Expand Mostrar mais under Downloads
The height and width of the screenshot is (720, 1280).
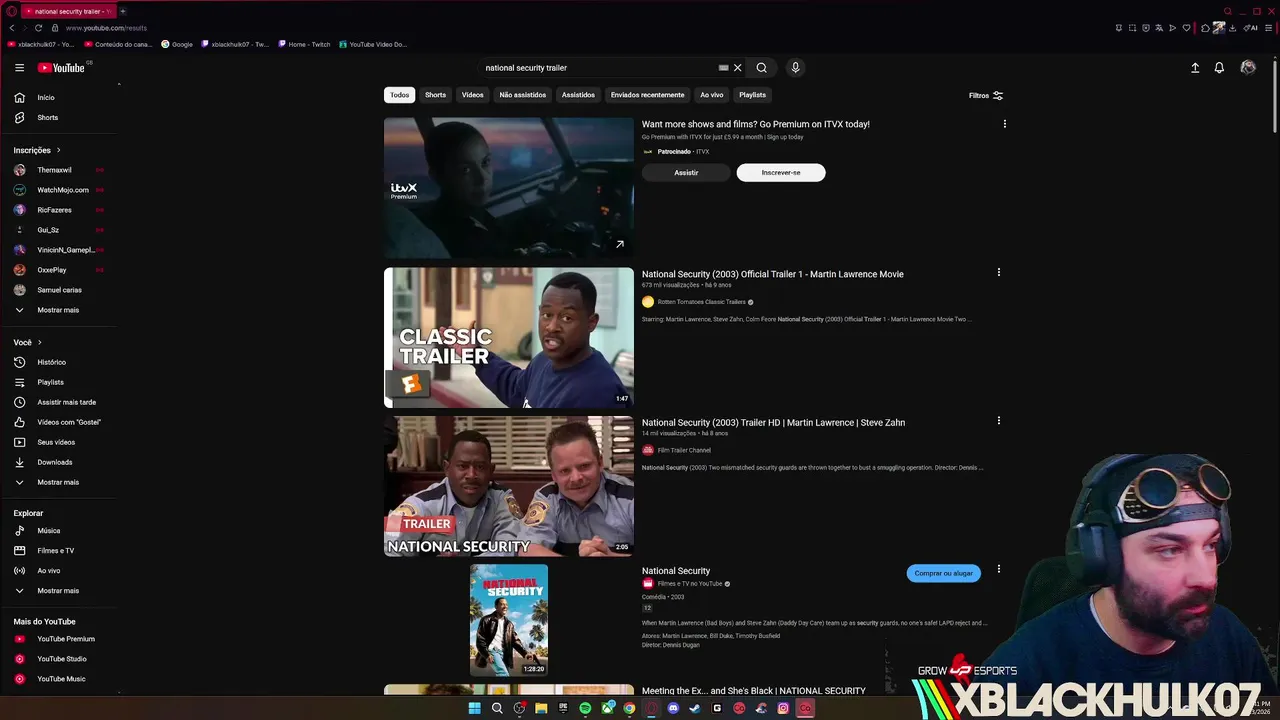[60, 482]
